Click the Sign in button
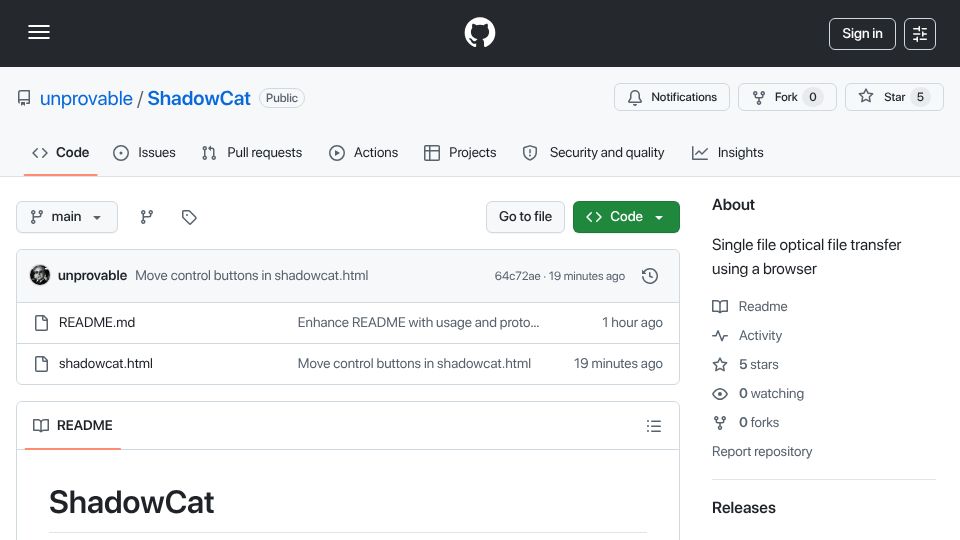The image size is (960, 540). click(862, 34)
